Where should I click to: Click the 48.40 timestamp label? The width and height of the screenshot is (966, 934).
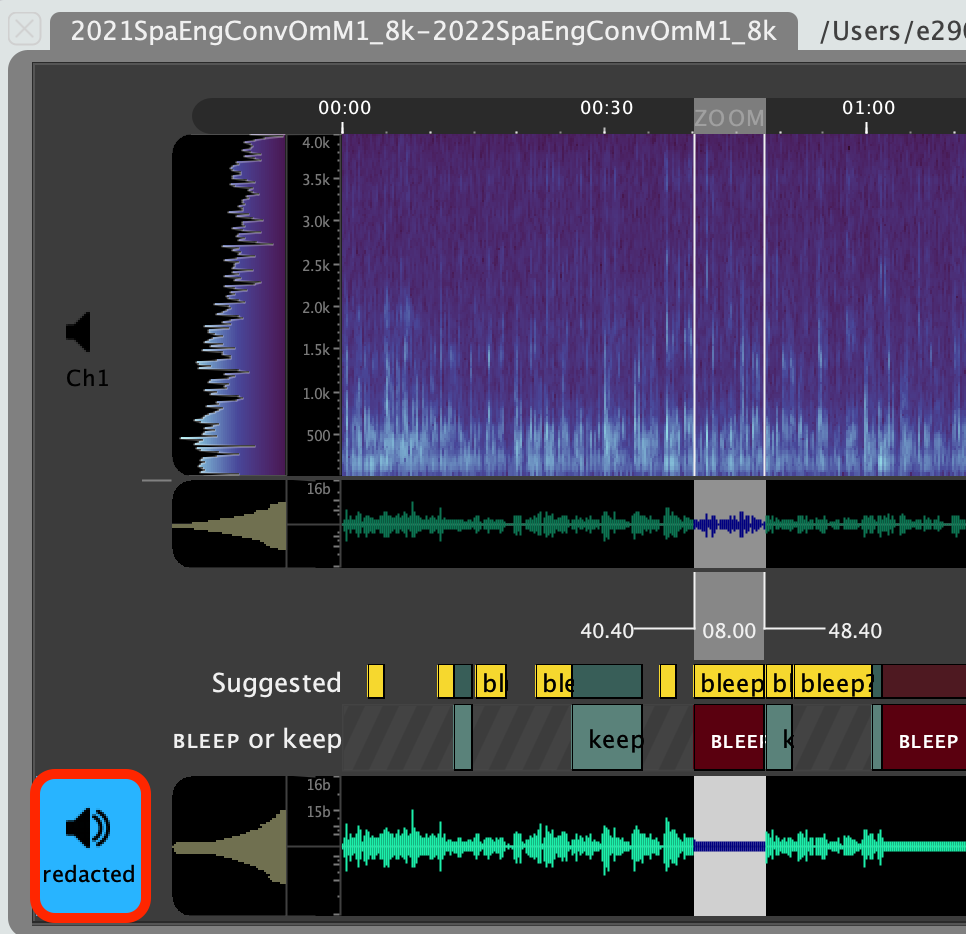point(856,631)
